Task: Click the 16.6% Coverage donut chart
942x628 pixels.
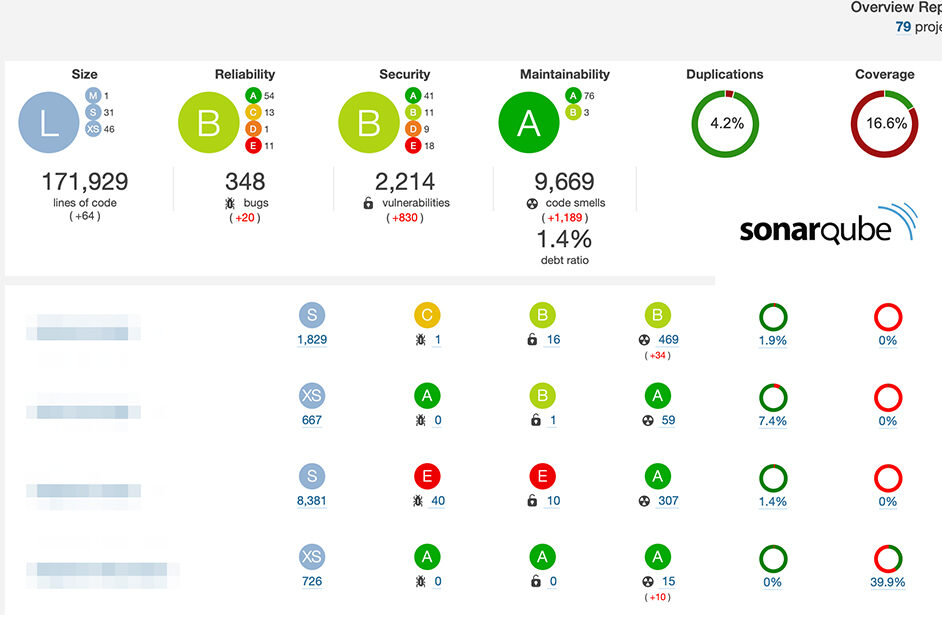Action: [885, 124]
